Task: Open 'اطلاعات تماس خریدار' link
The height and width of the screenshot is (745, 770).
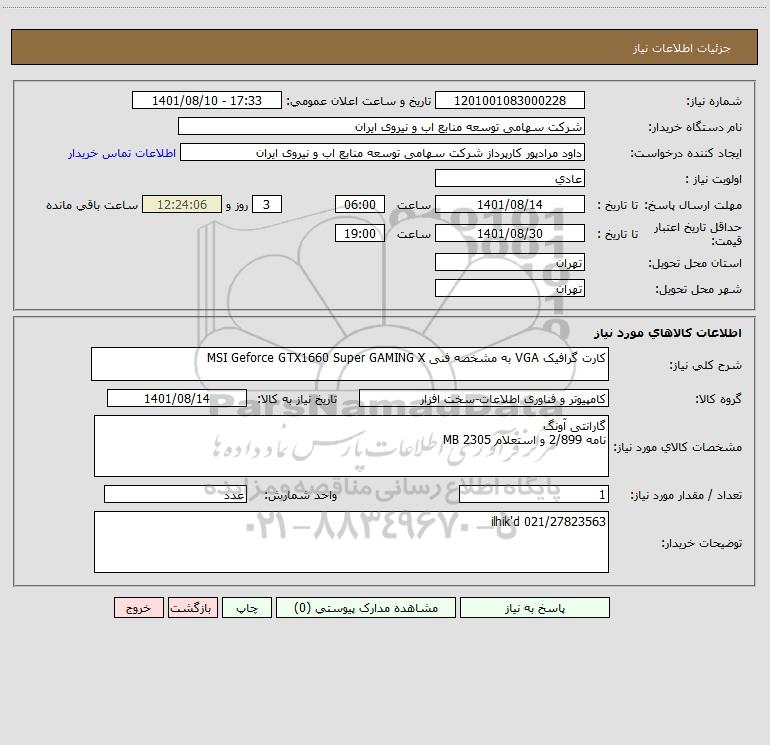Action: click(x=122, y=153)
